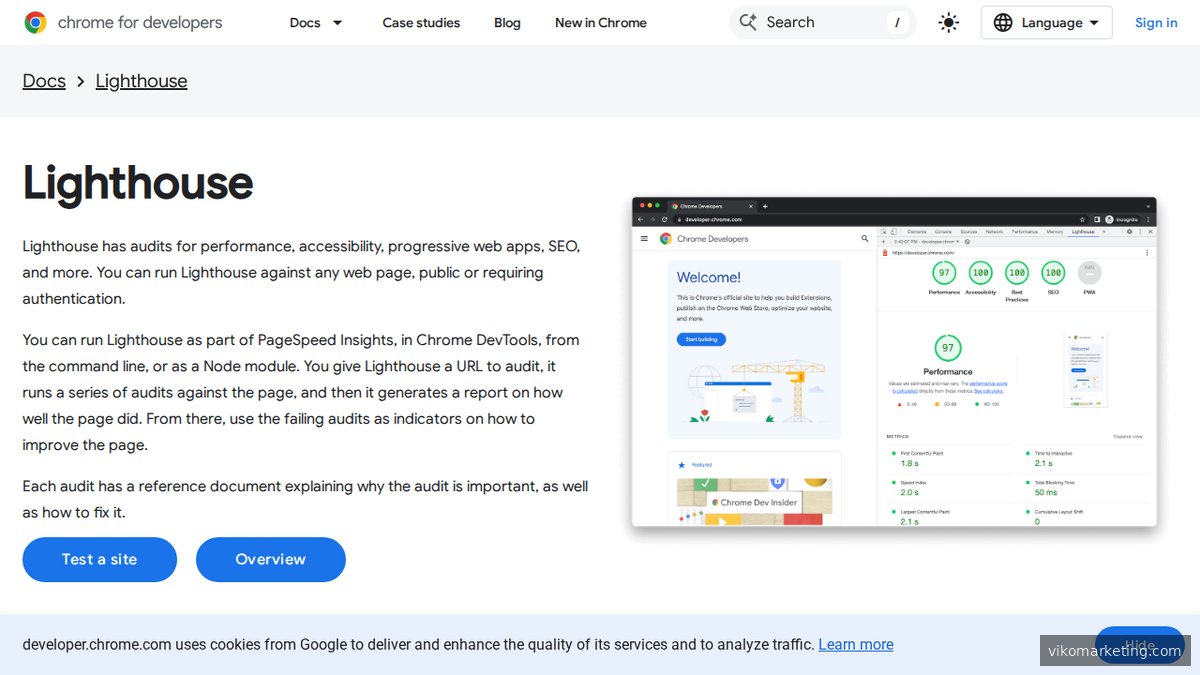Select the Blog menu item
The height and width of the screenshot is (675, 1200).
click(507, 22)
